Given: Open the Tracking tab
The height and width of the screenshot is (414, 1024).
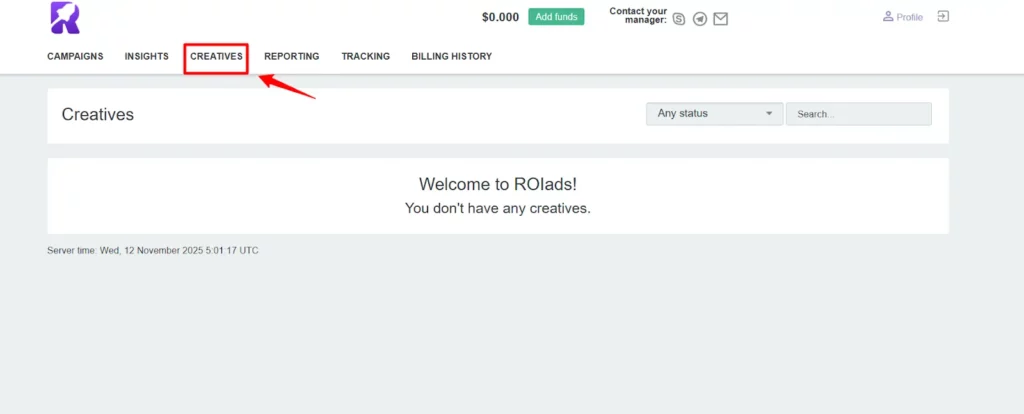Looking at the screenshot, I should [x=365, y=56].
